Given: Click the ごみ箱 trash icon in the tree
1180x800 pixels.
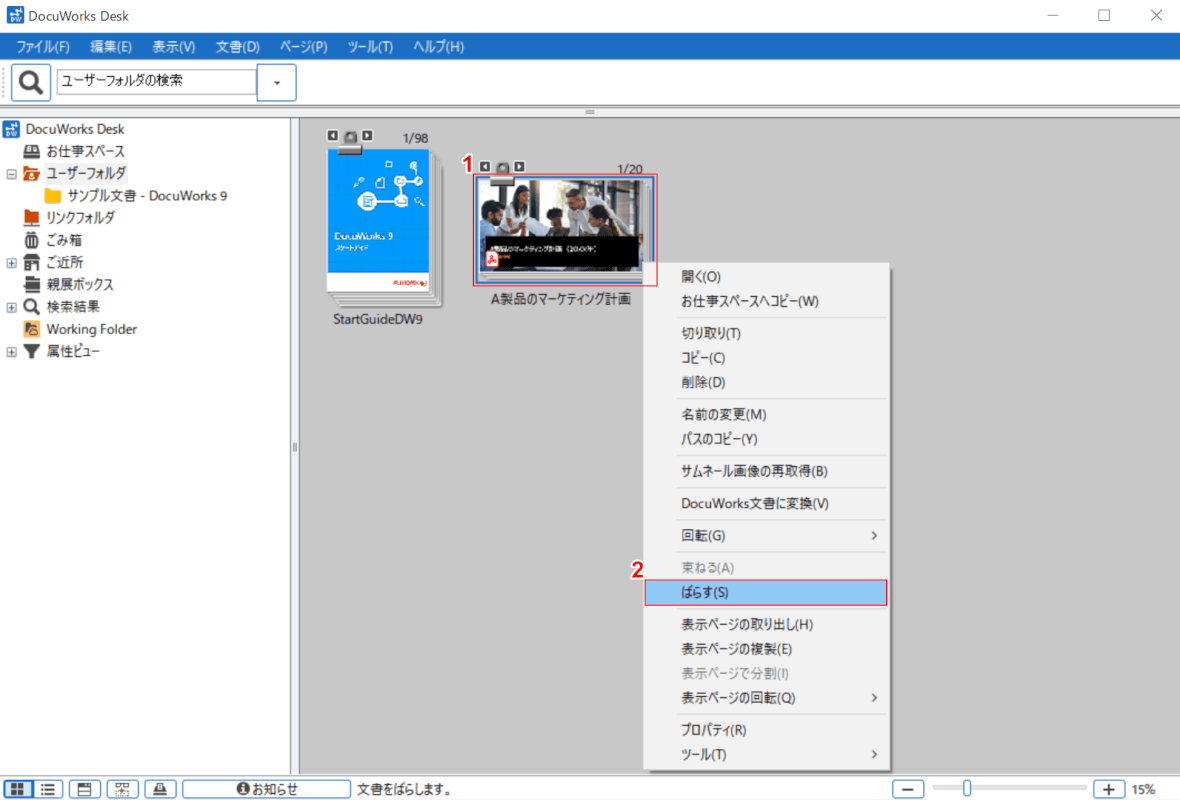Looking at the screenshot, I should [31, 240].
